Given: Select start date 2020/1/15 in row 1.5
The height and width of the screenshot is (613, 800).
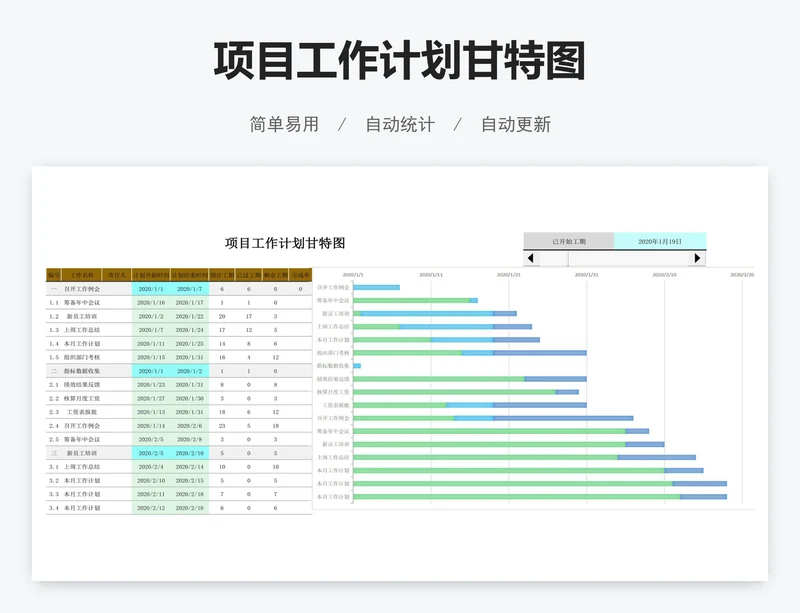Looking at the screenshot, I should pos(151,357).
